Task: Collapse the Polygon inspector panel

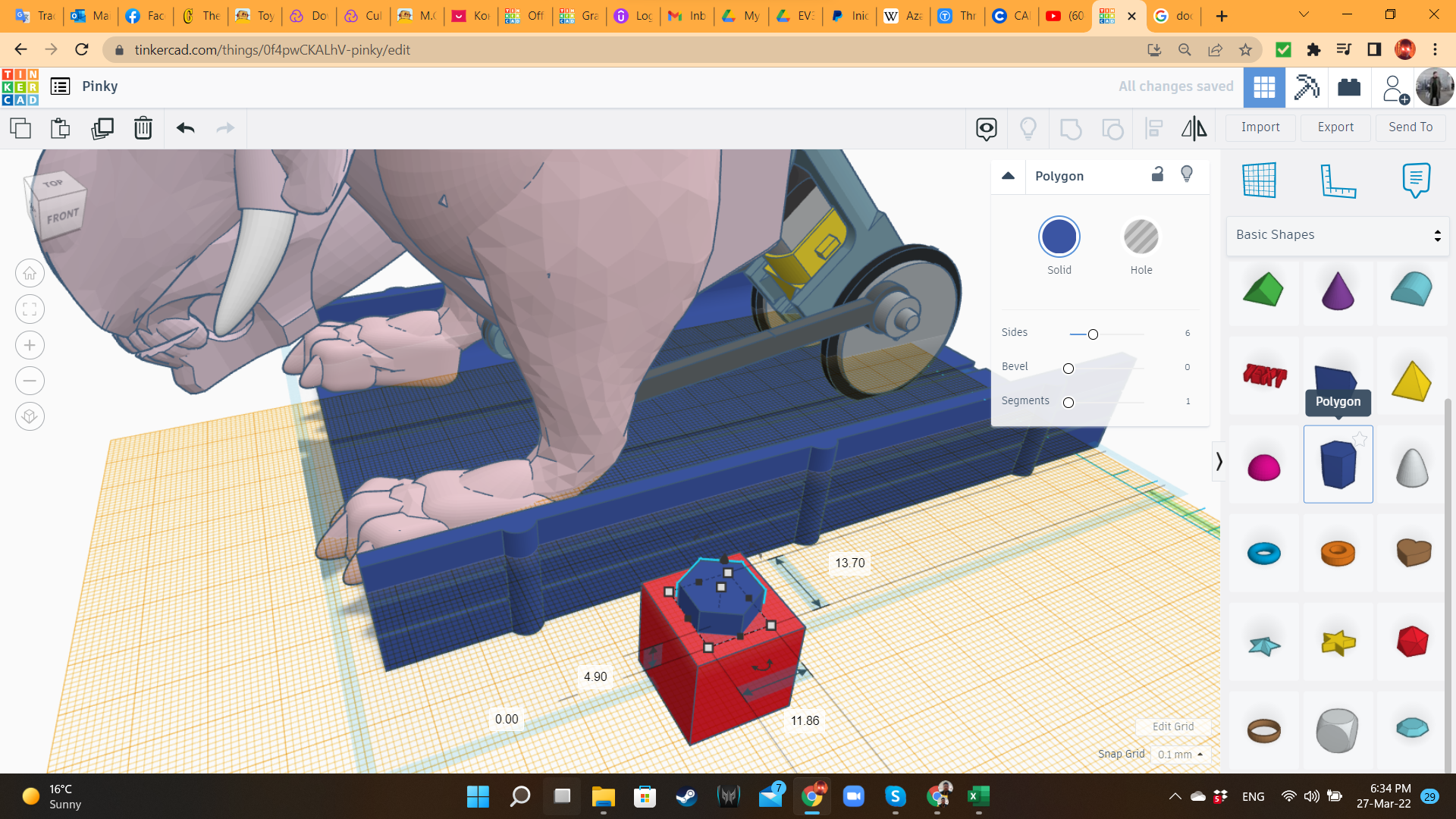Action: point(1008,176)
